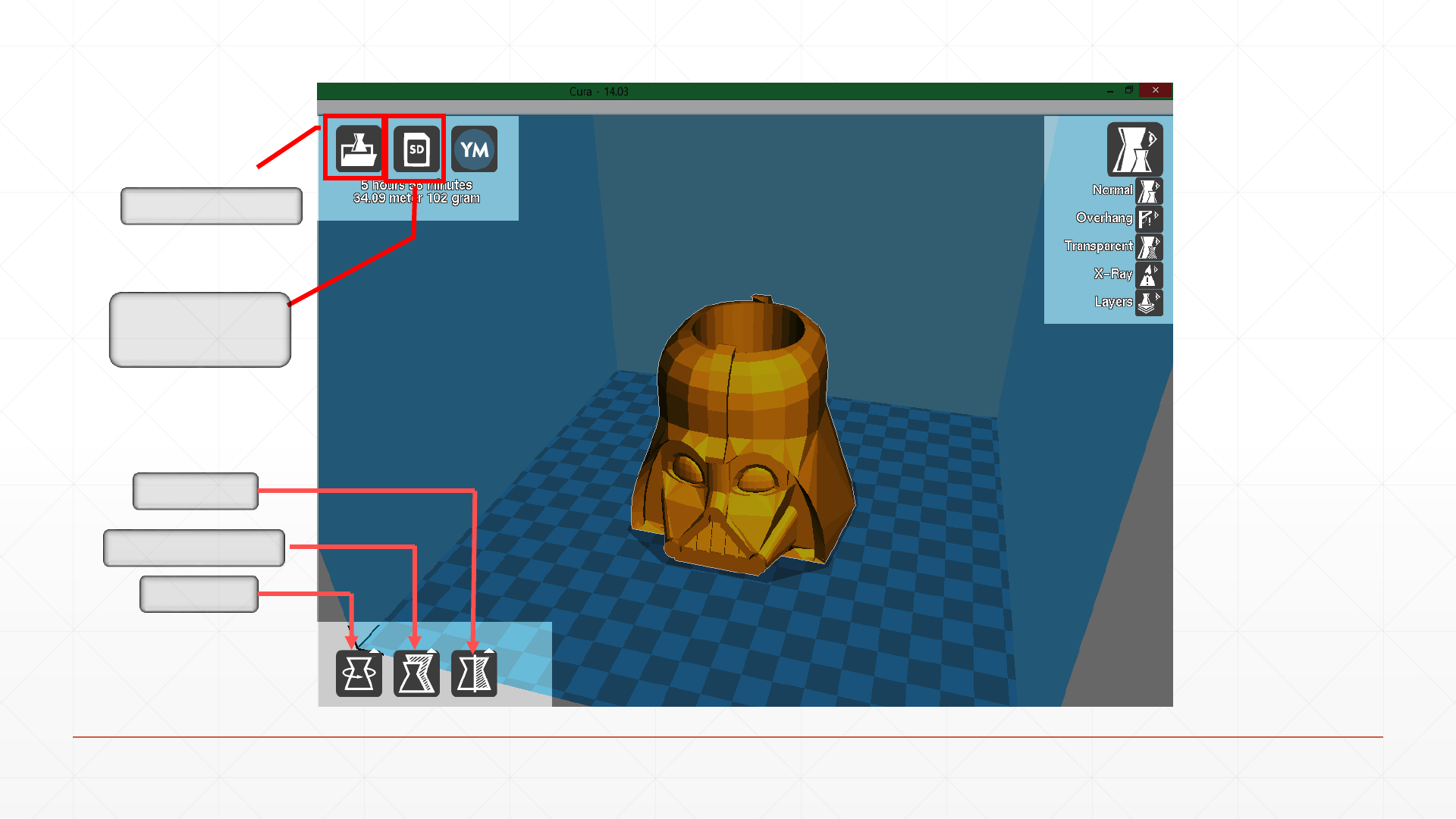Minimize the Cura window
1456x819 pixels.
[1110, 91]
